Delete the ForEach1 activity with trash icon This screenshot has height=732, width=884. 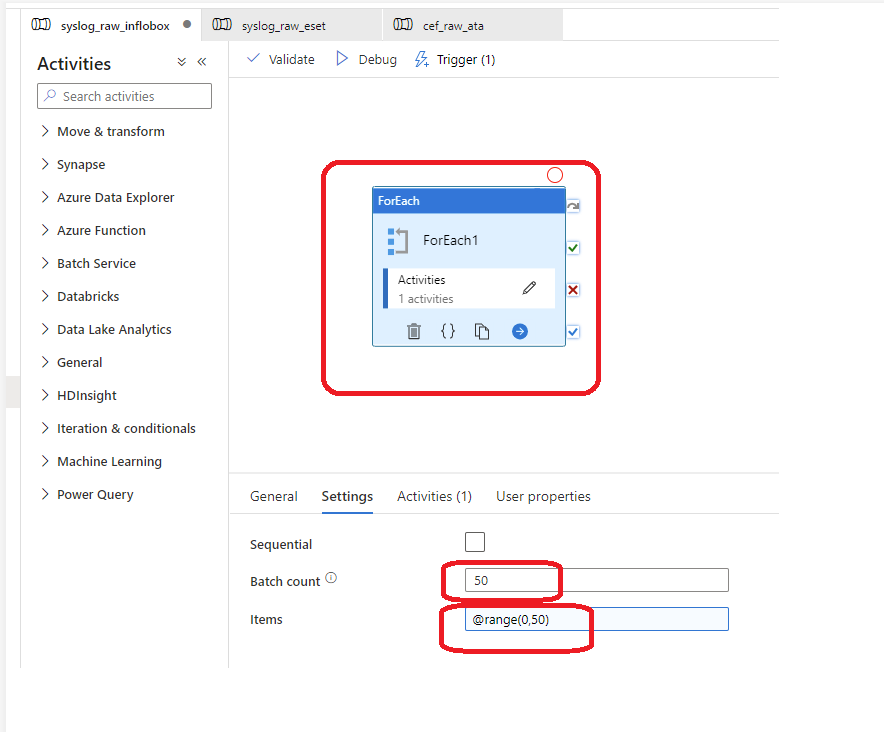pos(414,331)
